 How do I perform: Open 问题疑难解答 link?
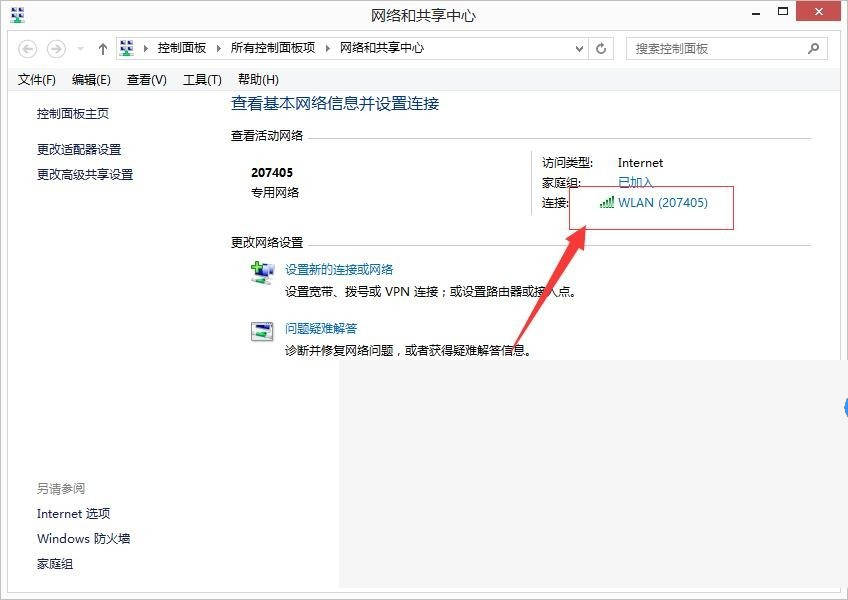click(x=321, y=328)
